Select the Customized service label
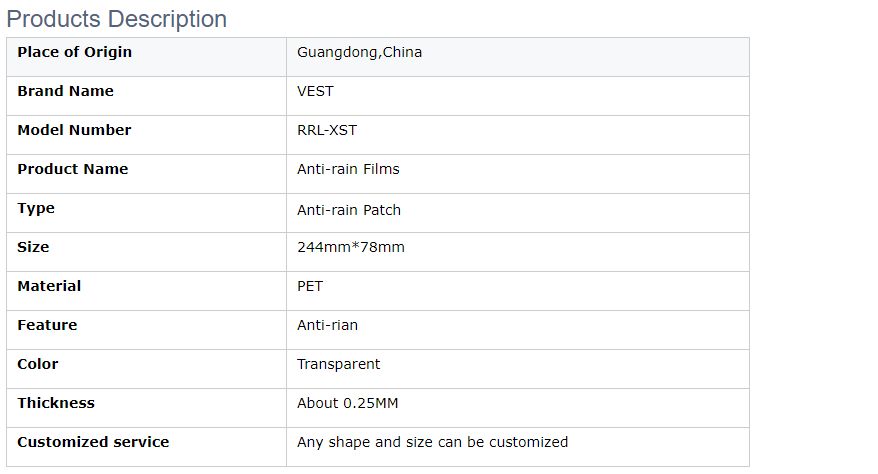Screen dimensions: 878x474 tap(93, 442)
